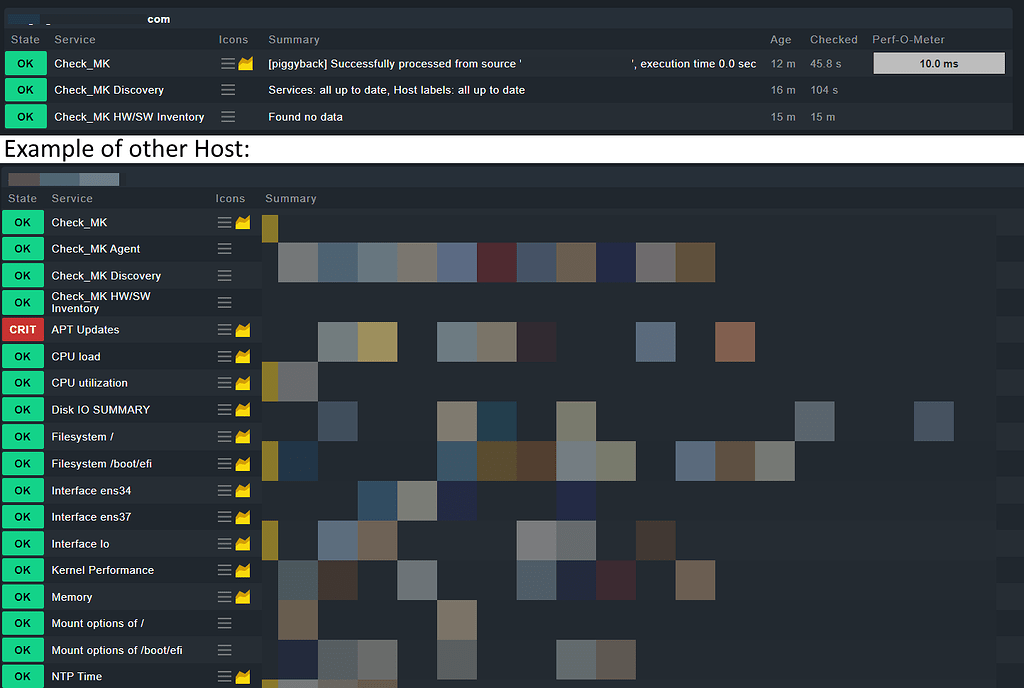Click the OK state badge on Memory
This screenshot has height=688, width=1024.
click(22, 596)
